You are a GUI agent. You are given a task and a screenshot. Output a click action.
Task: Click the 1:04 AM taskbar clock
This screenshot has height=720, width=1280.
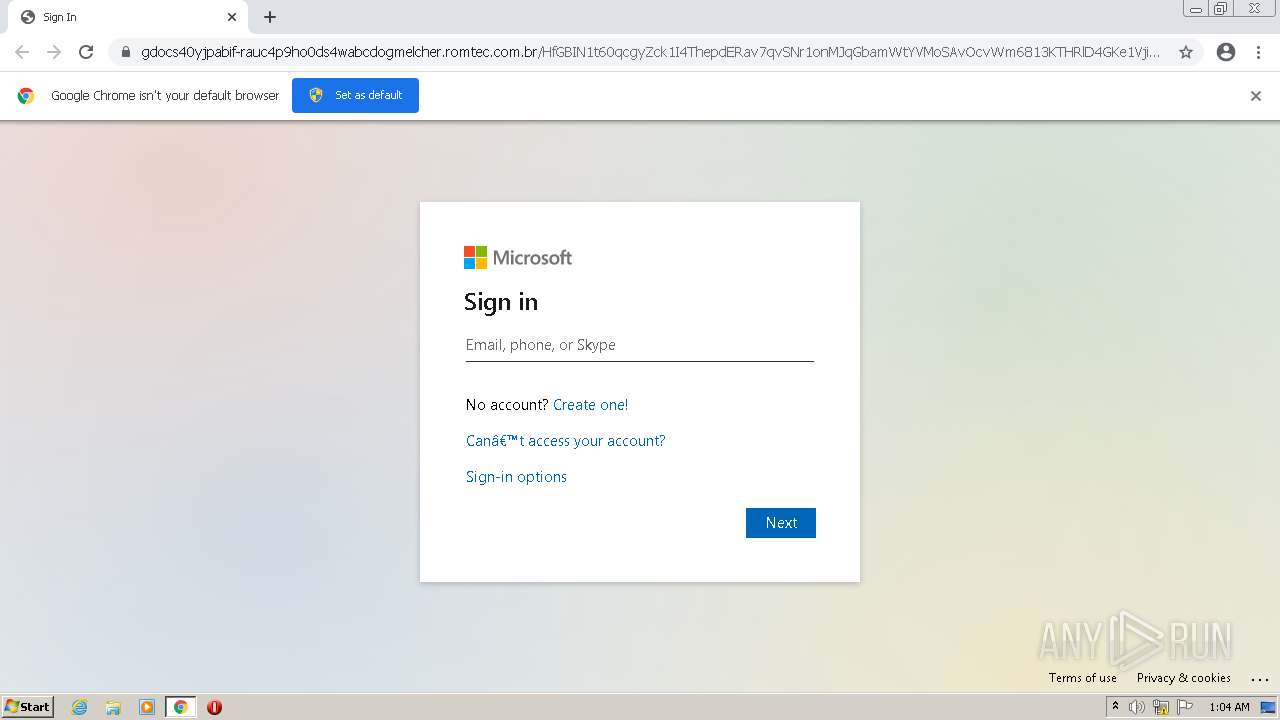[1229, 707]
